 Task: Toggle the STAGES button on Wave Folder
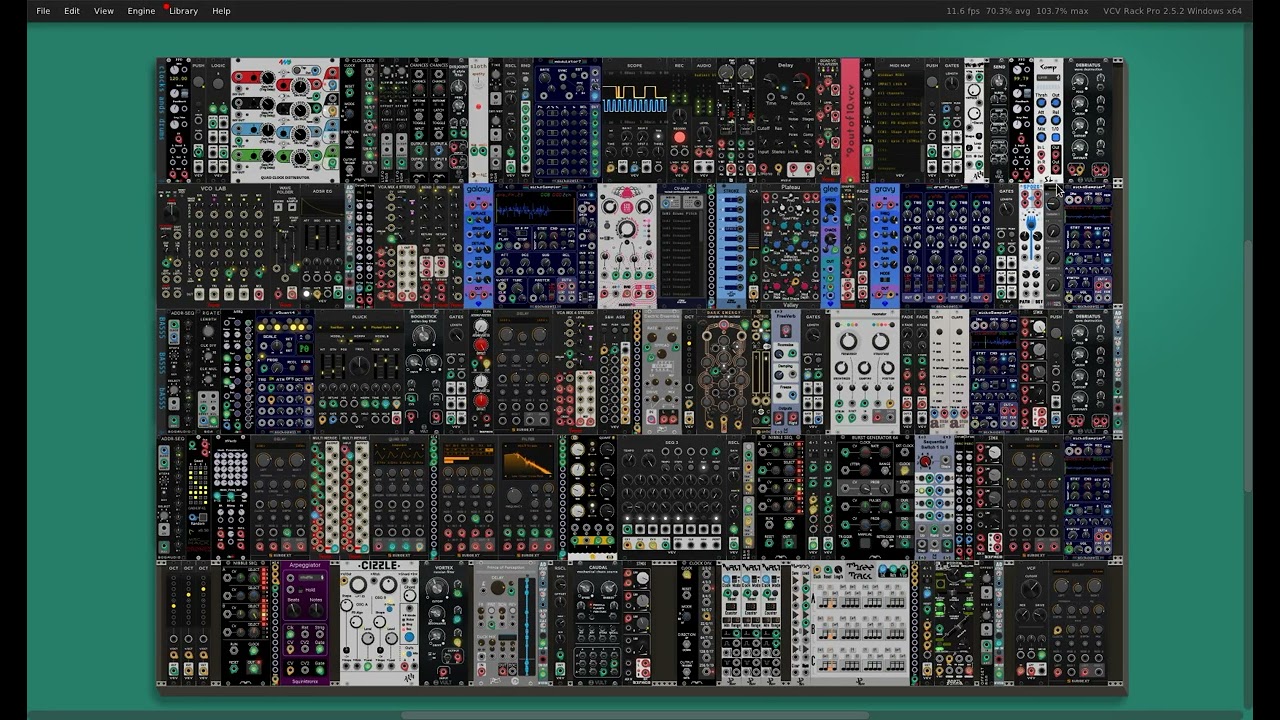pos(278,207)
